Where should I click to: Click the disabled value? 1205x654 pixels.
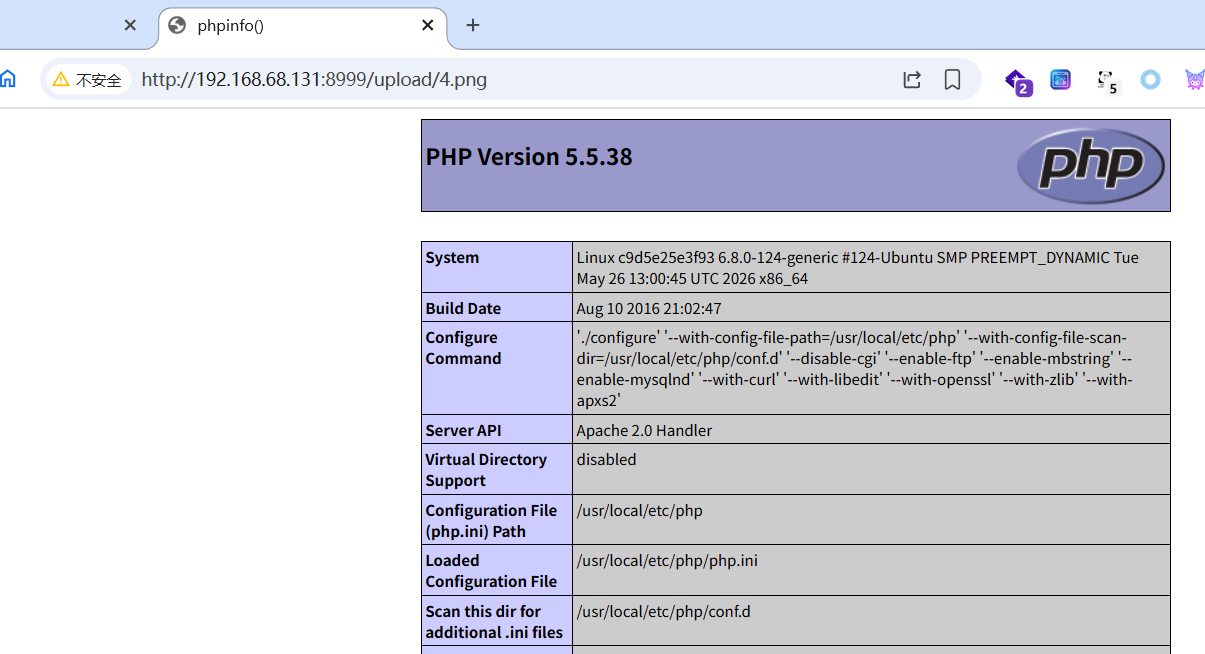pyautogui.click(x=606, y=460)
